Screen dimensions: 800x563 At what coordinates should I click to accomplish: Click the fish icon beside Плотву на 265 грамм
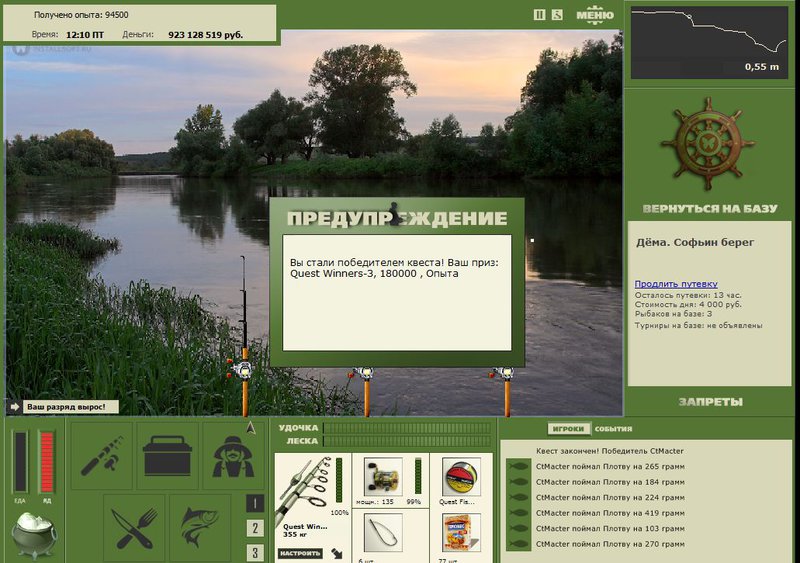click(518, 466)
